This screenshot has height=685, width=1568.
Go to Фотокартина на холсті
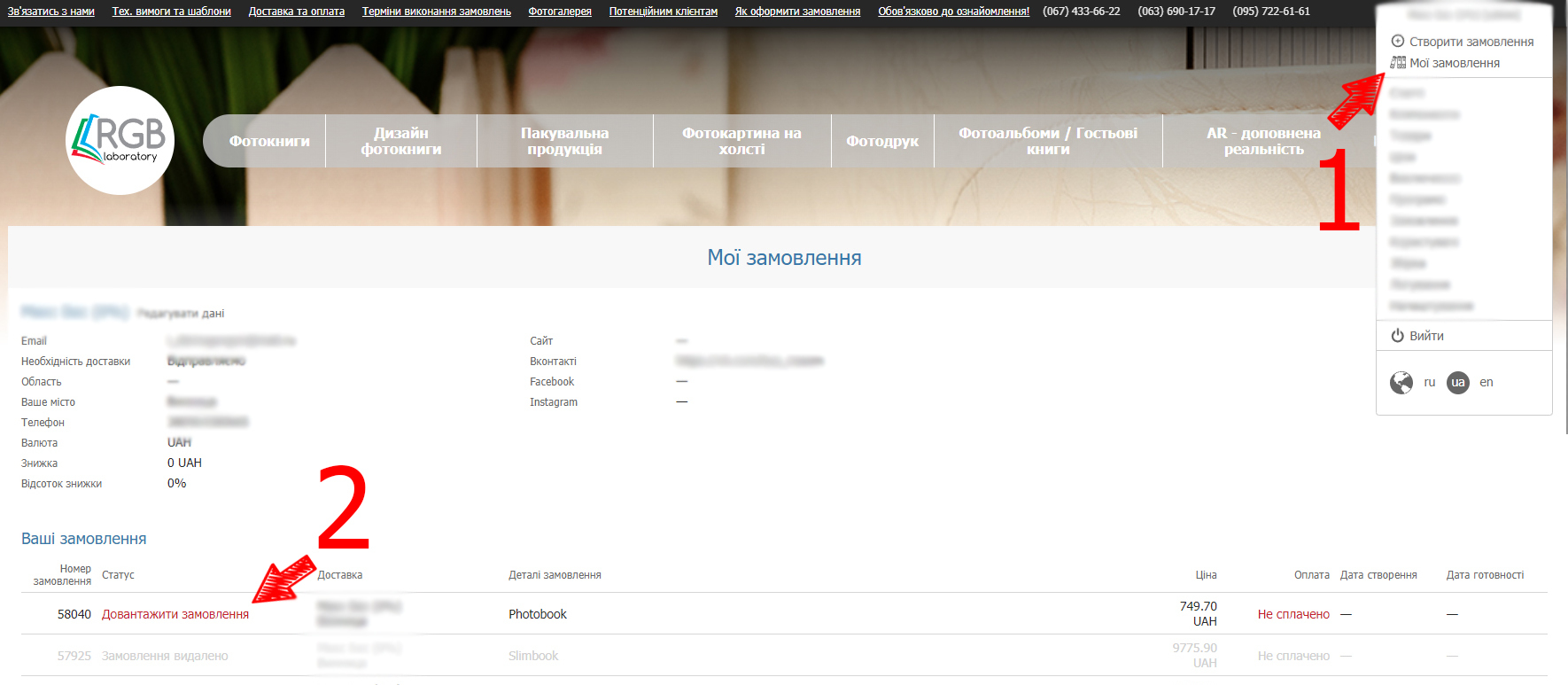741,141
